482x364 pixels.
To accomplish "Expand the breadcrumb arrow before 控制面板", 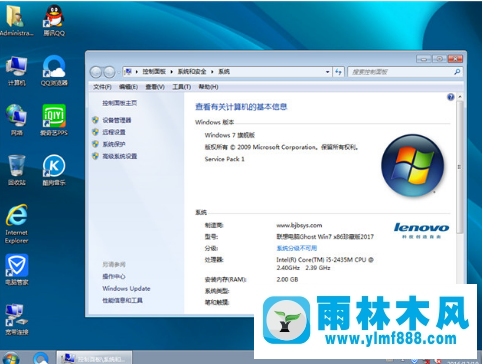I will click(x=137, y=72).
